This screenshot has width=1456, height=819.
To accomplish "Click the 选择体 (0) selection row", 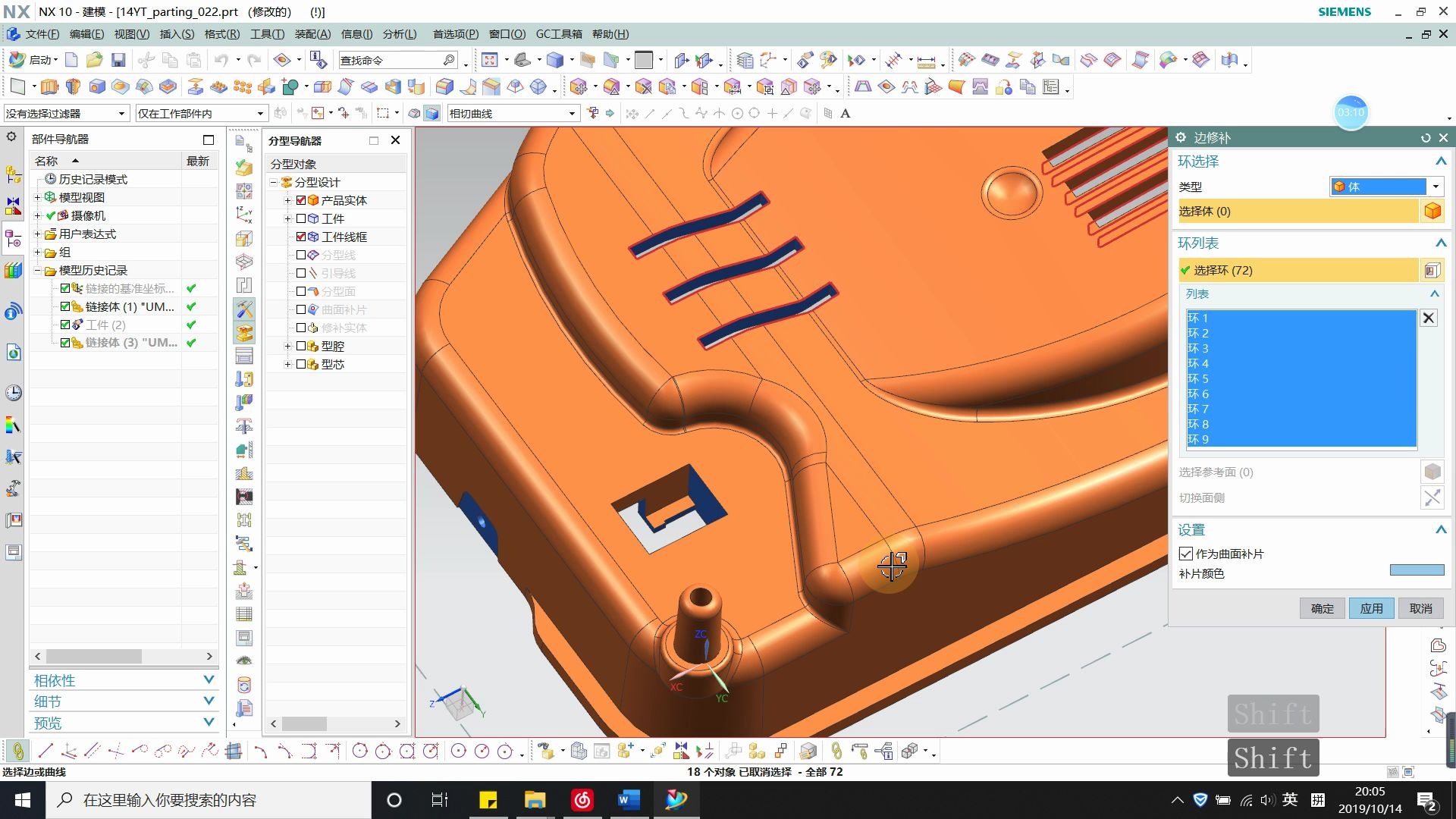I will coord(1298,211).
